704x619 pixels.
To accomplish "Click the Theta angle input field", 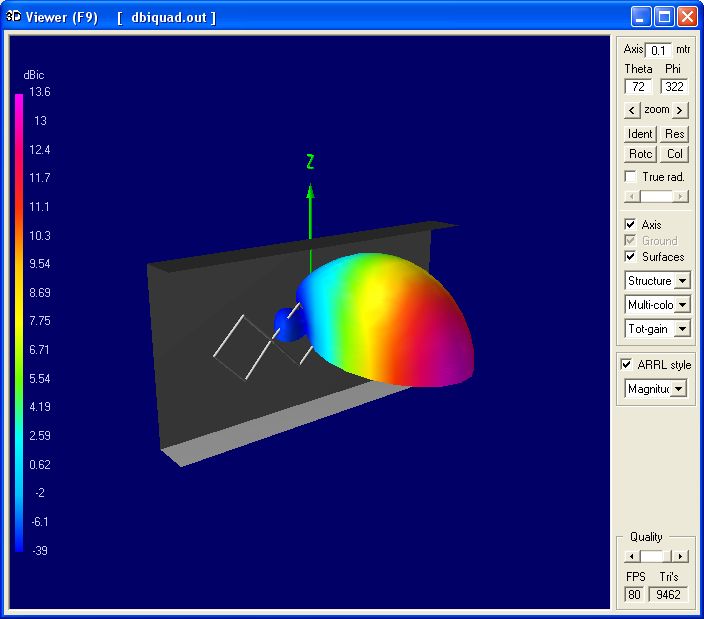I will pos(638,87).
